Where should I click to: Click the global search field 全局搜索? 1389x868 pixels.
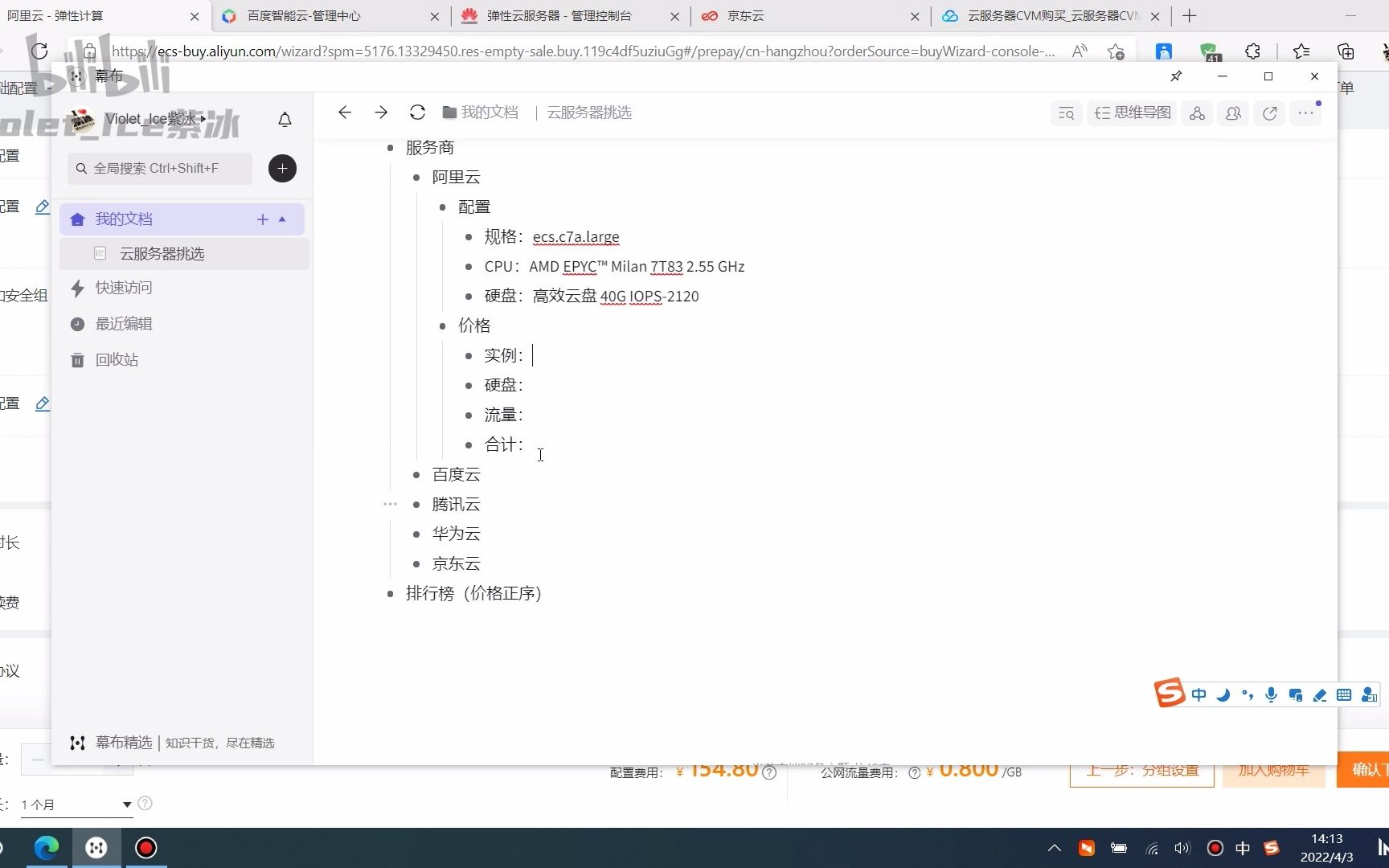point(159,168)
